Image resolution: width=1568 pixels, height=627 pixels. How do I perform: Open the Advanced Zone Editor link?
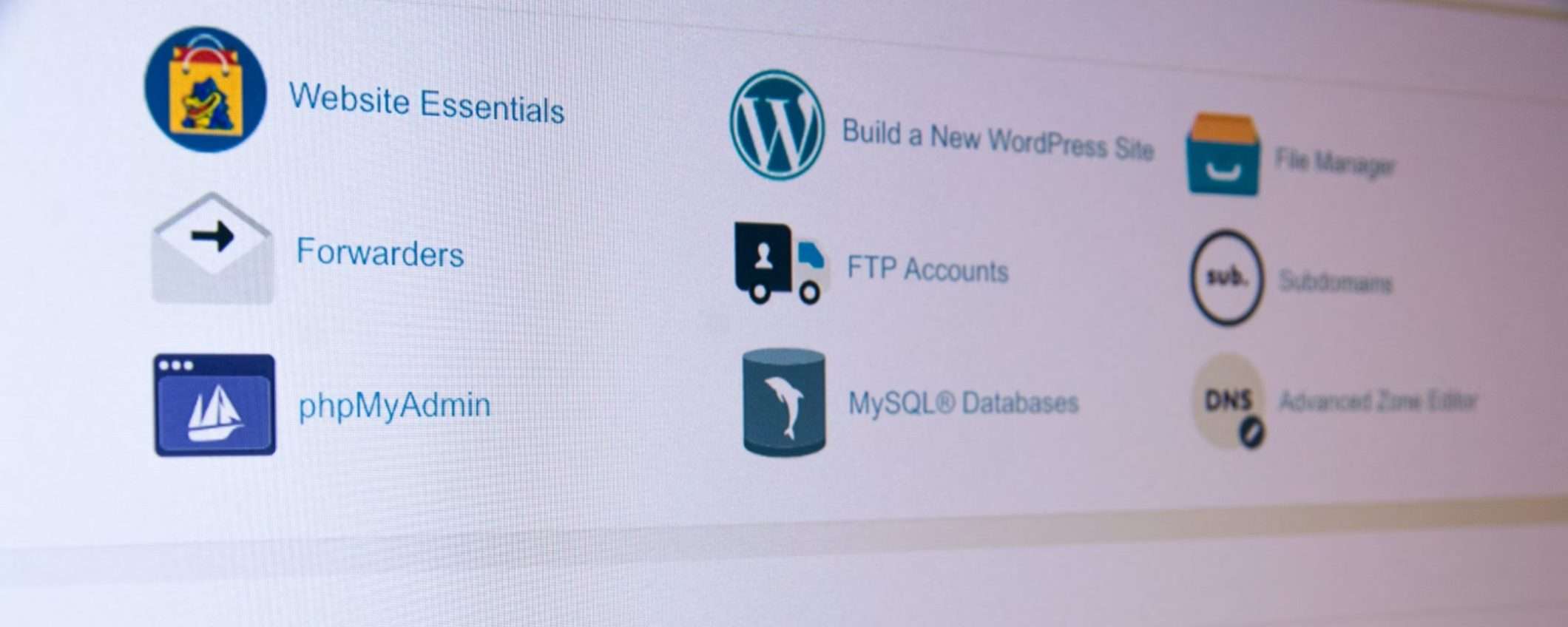(x=1379, y=401)
